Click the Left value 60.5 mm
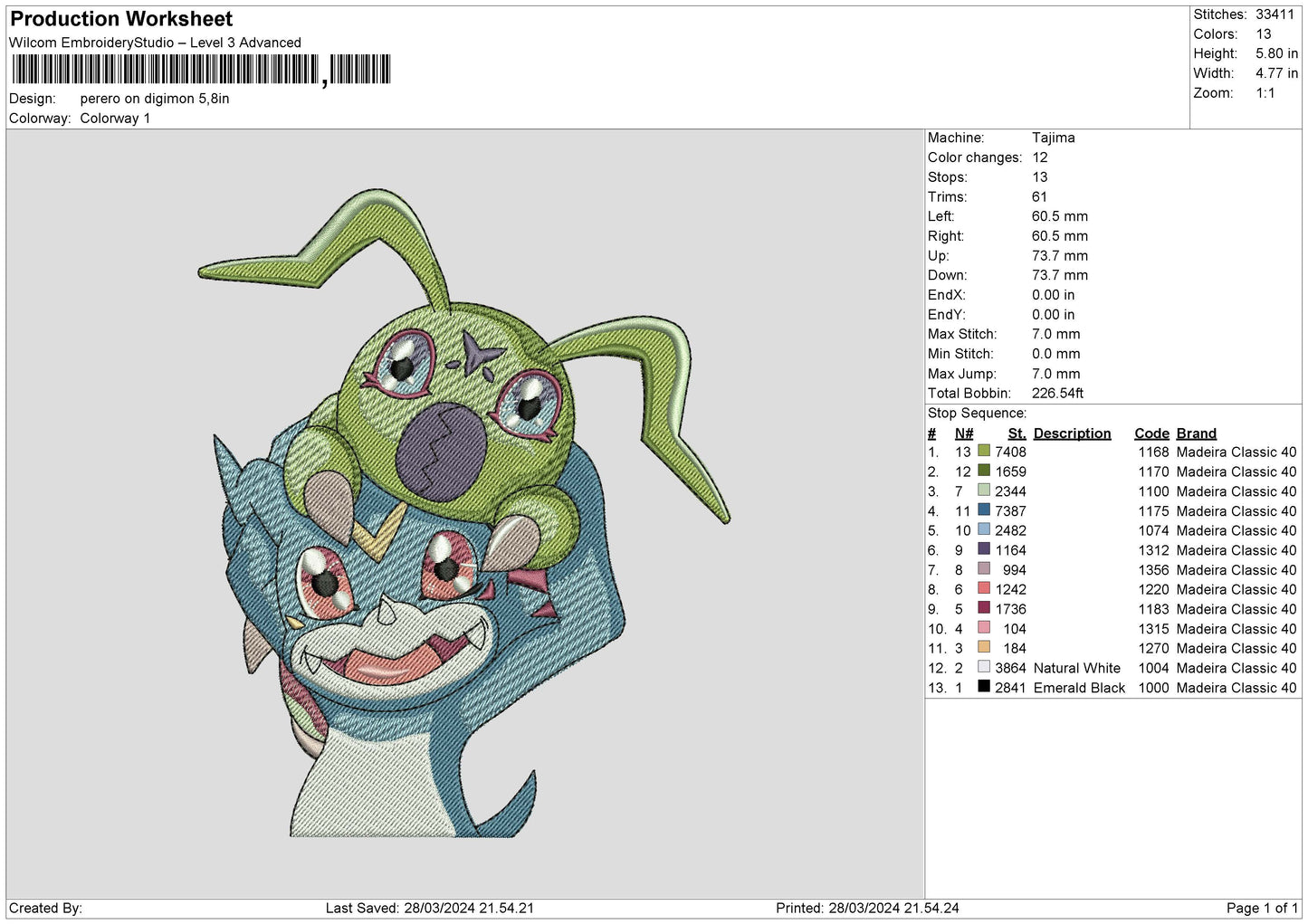 1059,216
